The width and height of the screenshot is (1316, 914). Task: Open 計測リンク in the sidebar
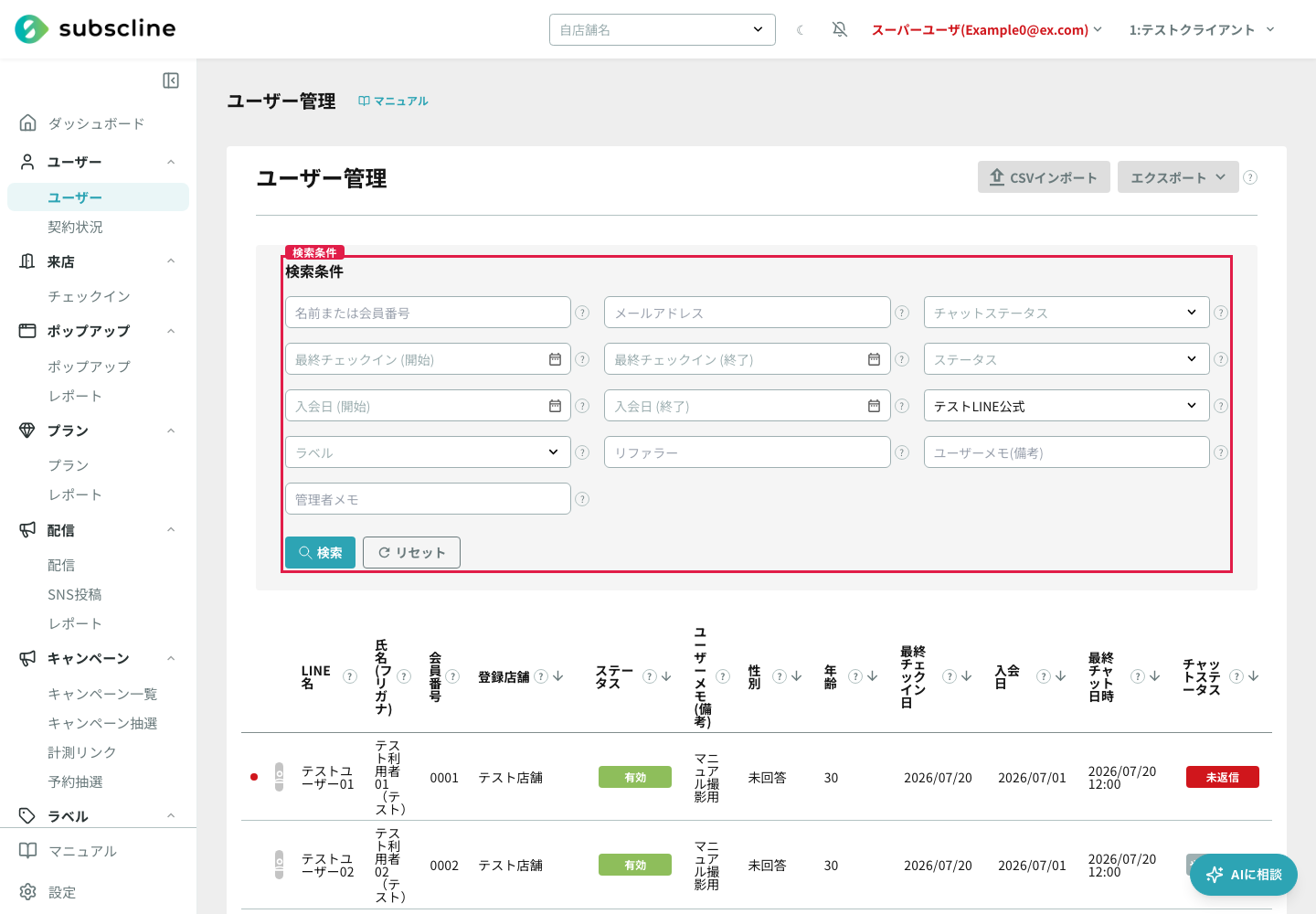tap(82, 752)
